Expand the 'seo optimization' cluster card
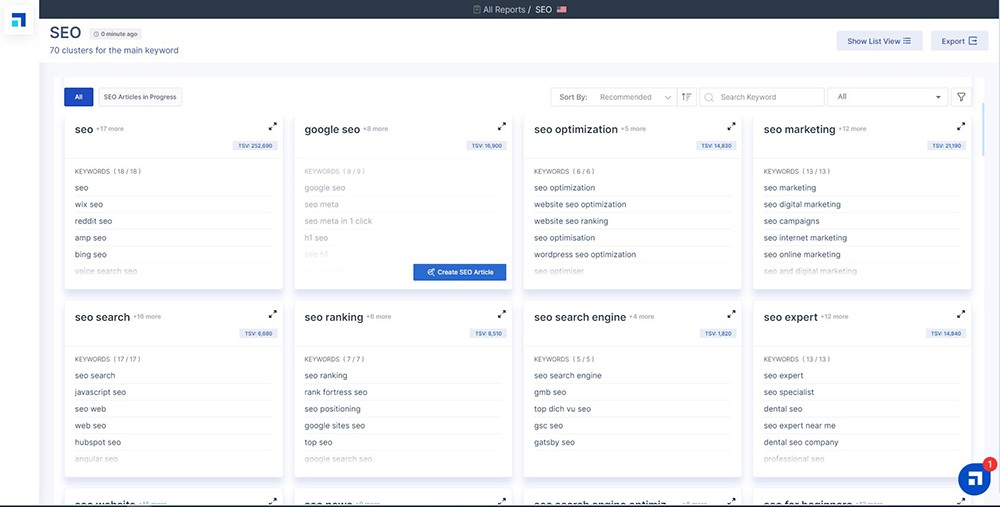Image resolution: width=1000 pixels, height=507 pixels. click(x=731, y=127)
